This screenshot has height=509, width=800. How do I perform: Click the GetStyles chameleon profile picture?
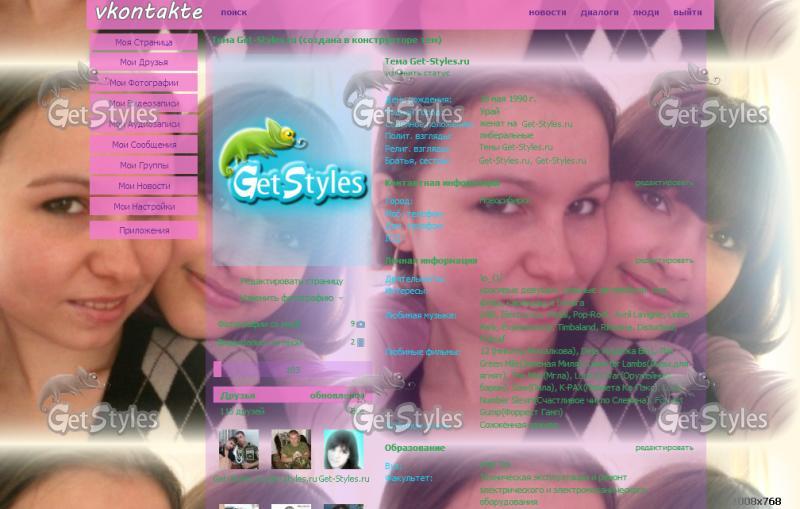[x=292, y=161]
